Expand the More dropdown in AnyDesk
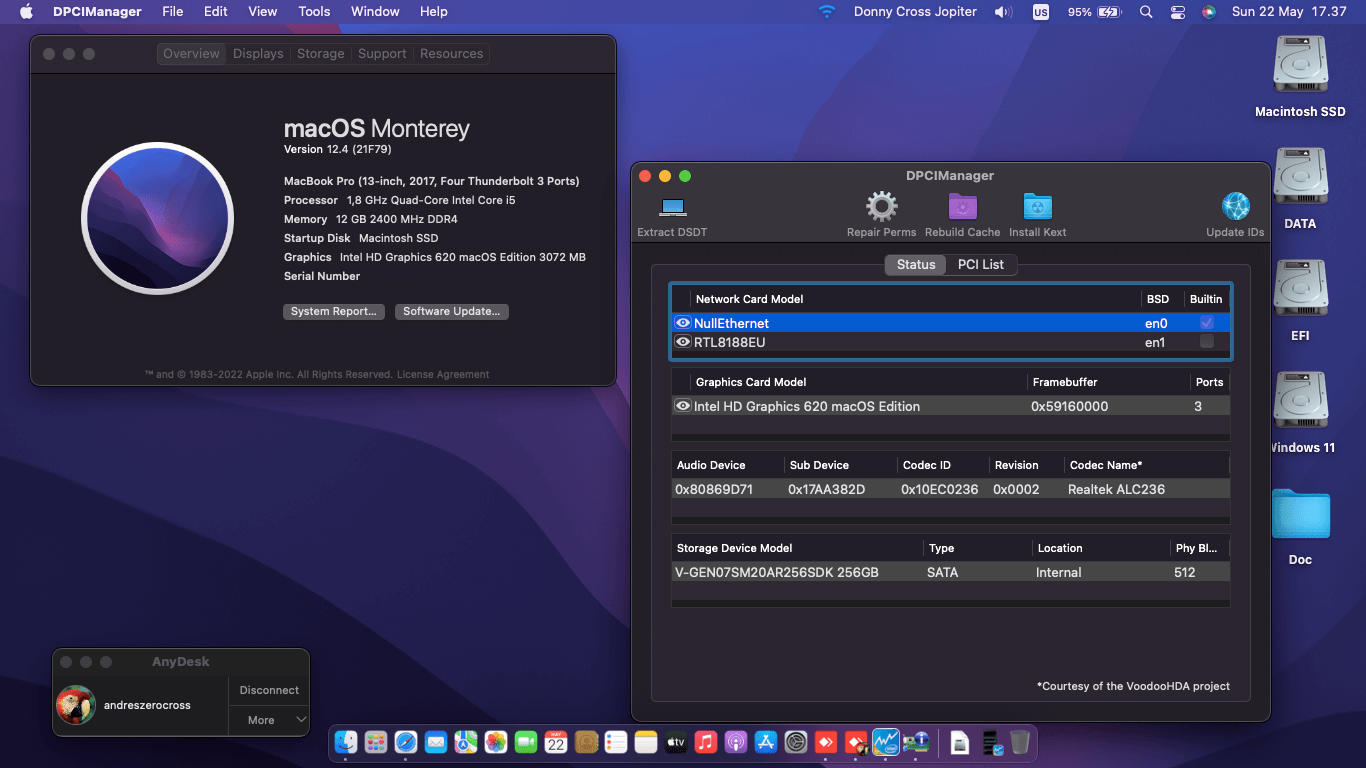The height and width of the screenshot is (768, 1366). pyautogui.click(x=269, y=720)
